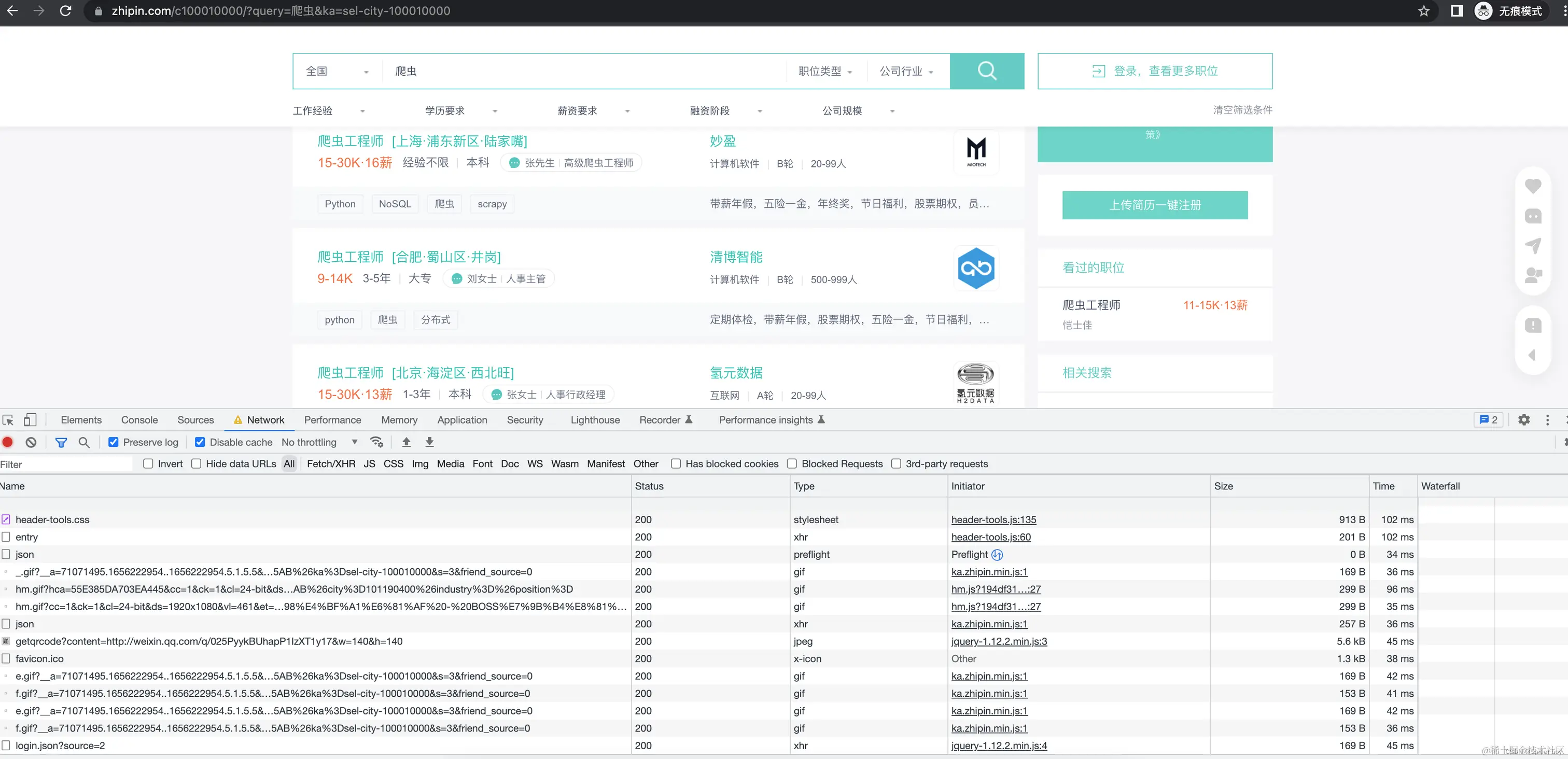Toggle Disable cache checkbox
Screen dimensions: 1568x759
(200, 443)
